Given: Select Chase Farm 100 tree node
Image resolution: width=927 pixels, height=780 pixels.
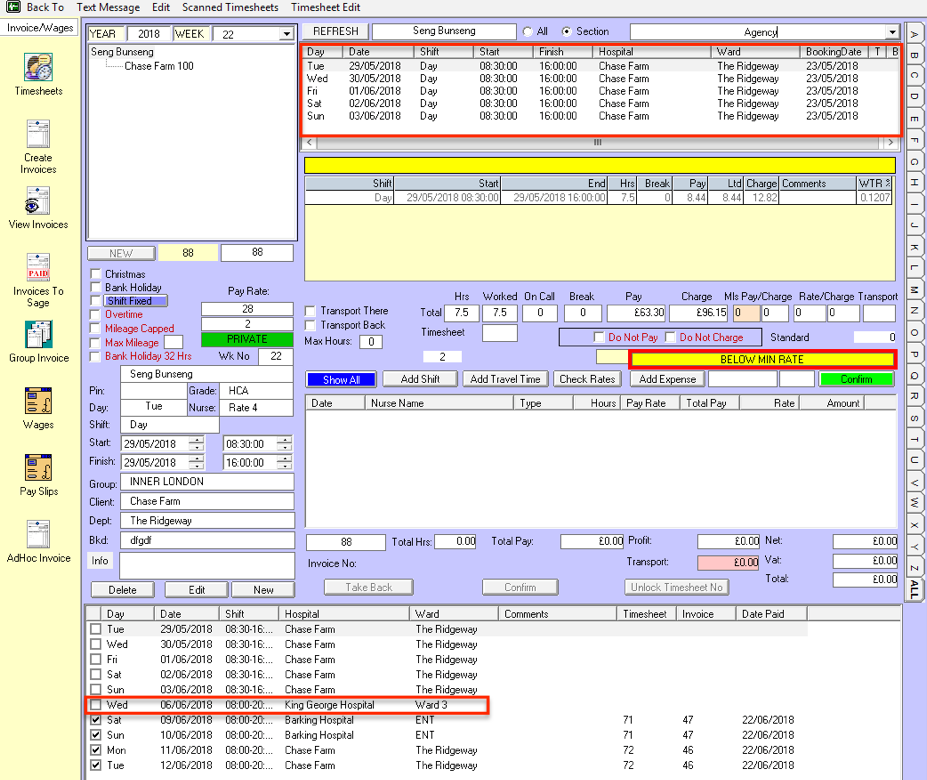Looking at the screenshot, I should [x=159, y=66].
